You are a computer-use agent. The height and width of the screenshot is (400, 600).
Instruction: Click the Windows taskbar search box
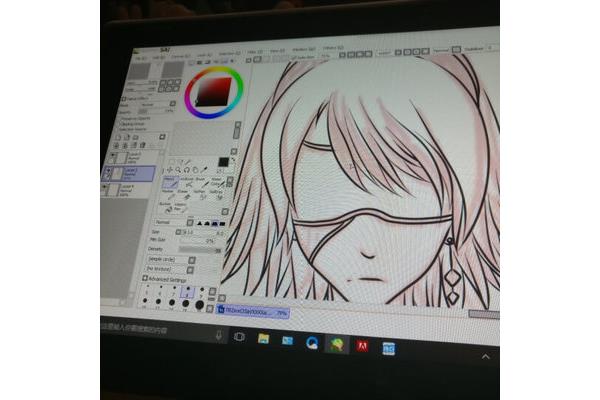(163, 331)
